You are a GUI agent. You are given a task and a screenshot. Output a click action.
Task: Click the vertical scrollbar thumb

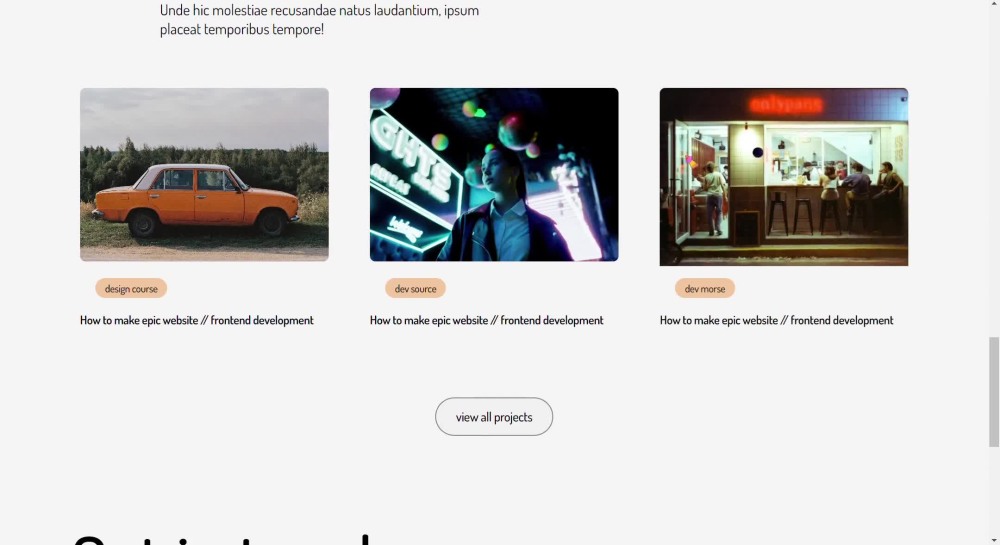point(994,392)
